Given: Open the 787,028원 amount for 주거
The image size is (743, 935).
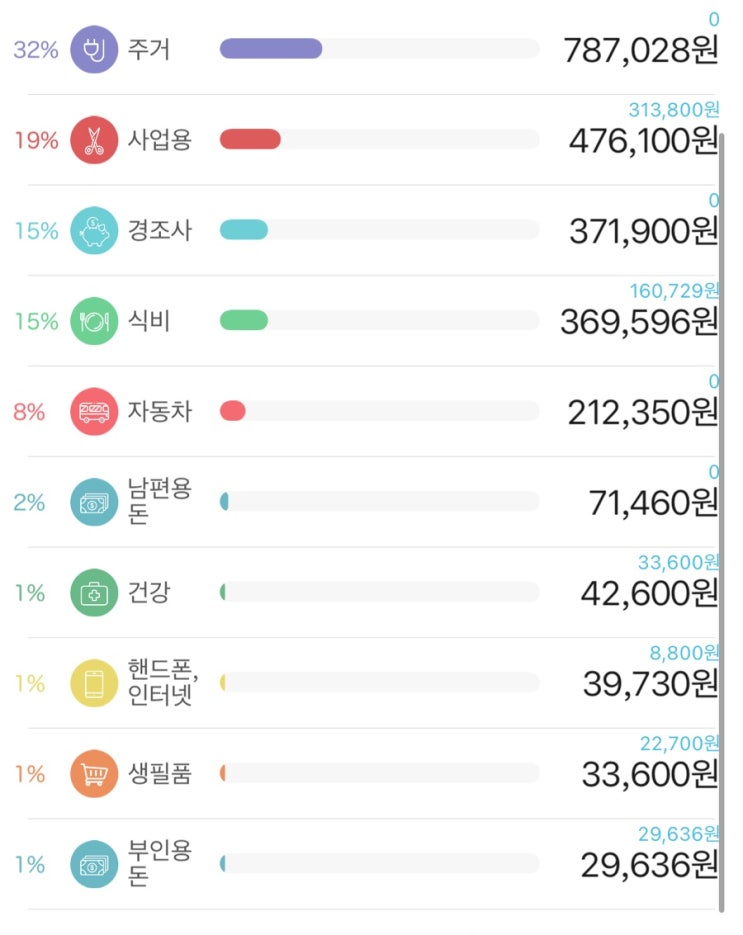Looking at the screenshot, I should coord(640,50).
